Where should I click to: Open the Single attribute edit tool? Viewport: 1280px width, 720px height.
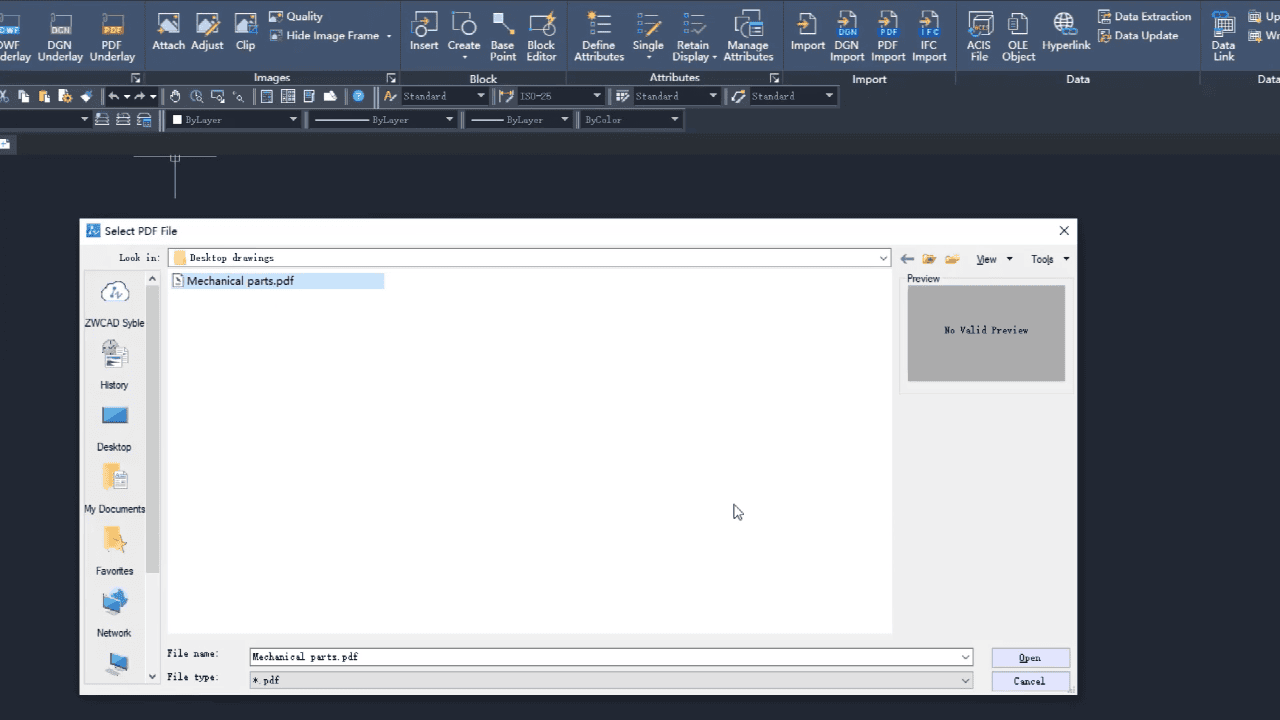(x=648, y=36)
